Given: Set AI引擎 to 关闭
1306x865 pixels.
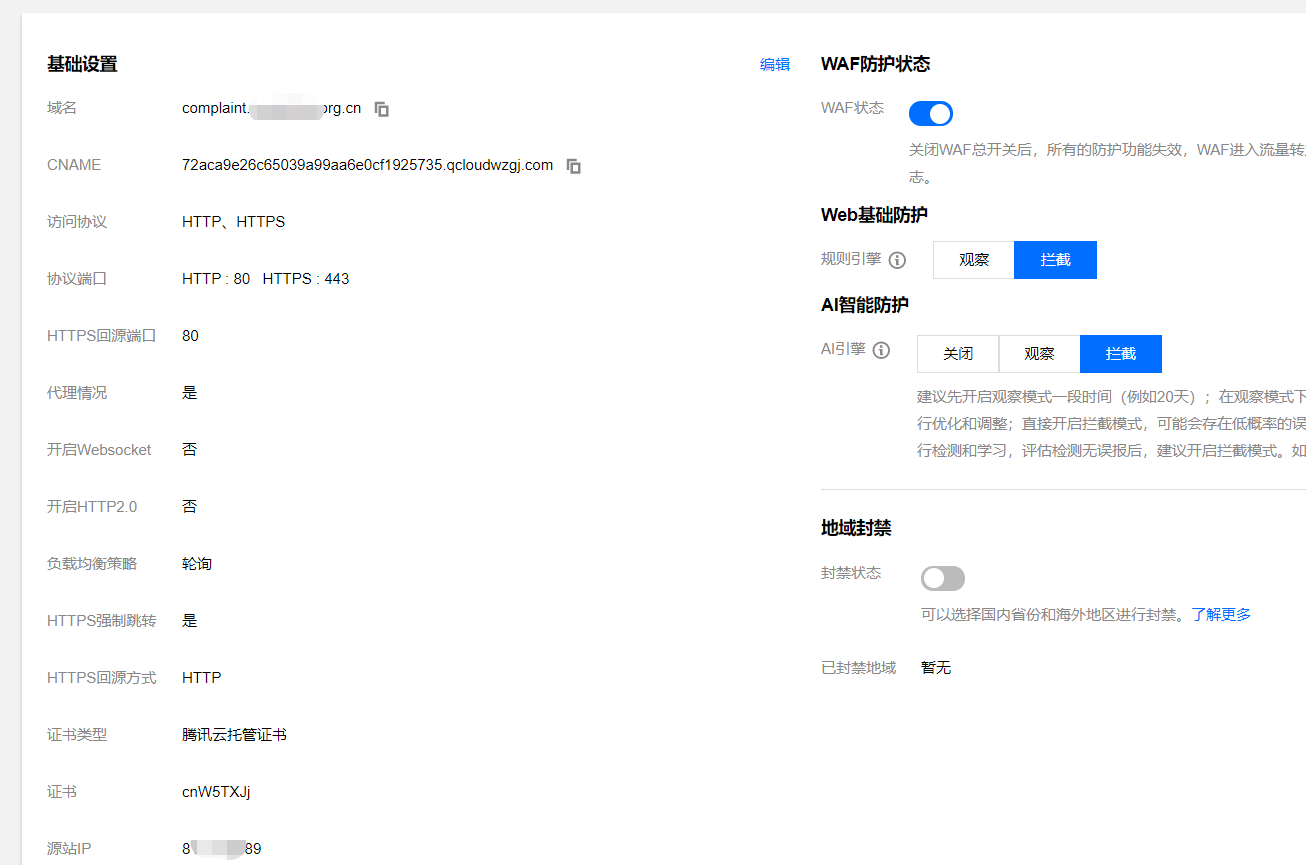Looking at the screenshot, I should [x=958, y=354].
